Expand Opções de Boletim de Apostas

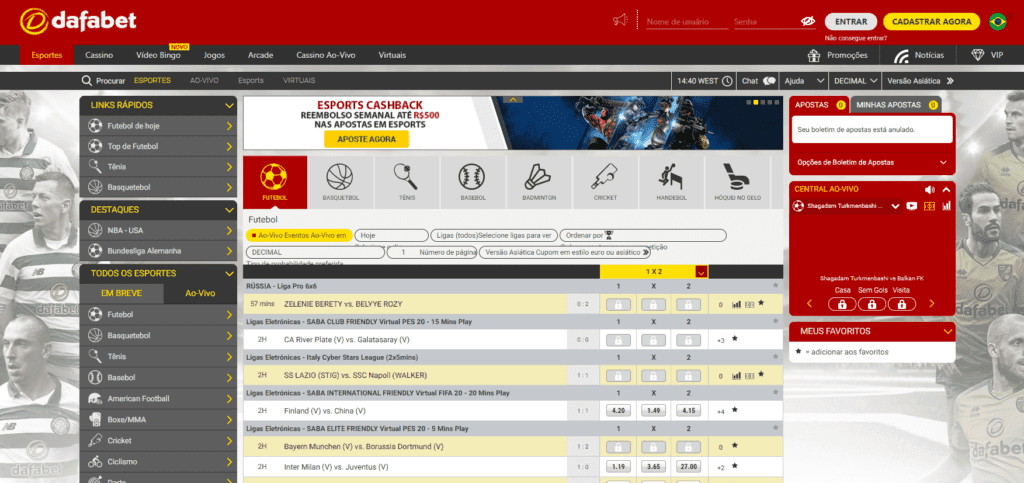pyautogui.click(x=872, y=162)
